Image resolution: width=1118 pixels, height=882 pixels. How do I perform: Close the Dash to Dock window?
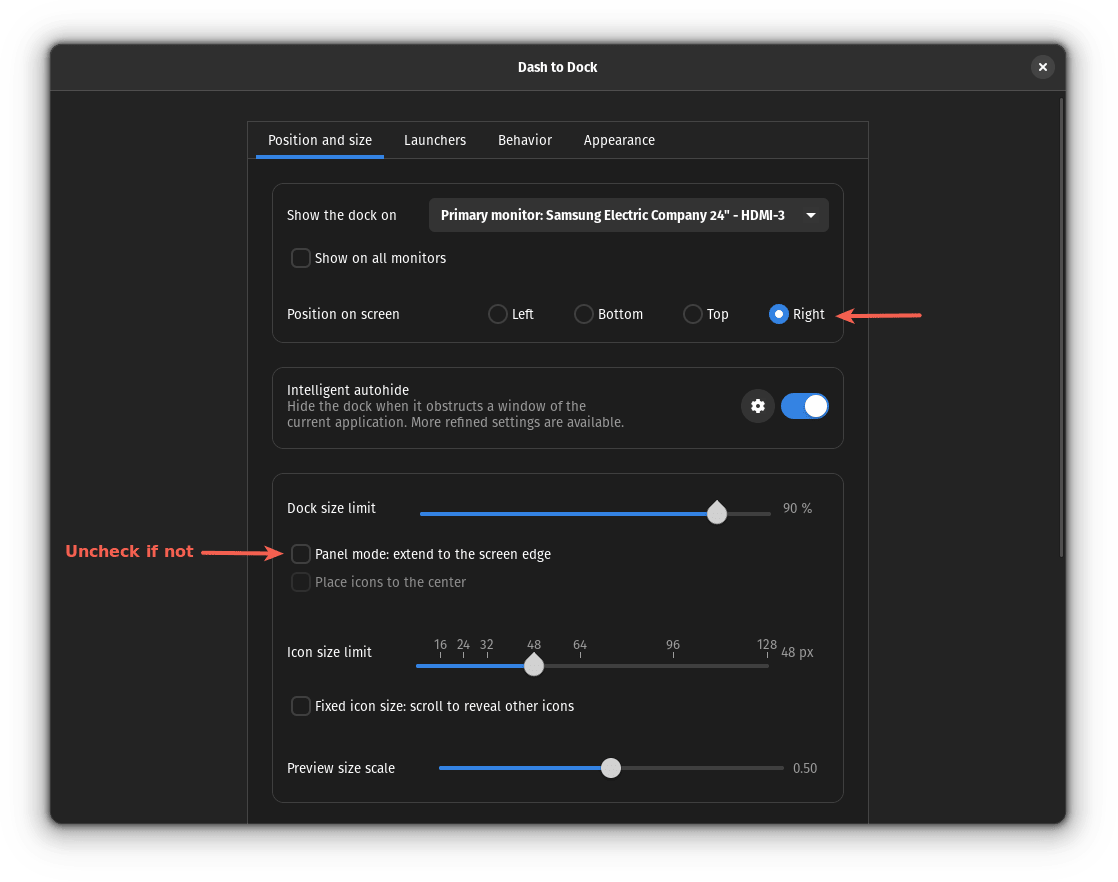1042,67
